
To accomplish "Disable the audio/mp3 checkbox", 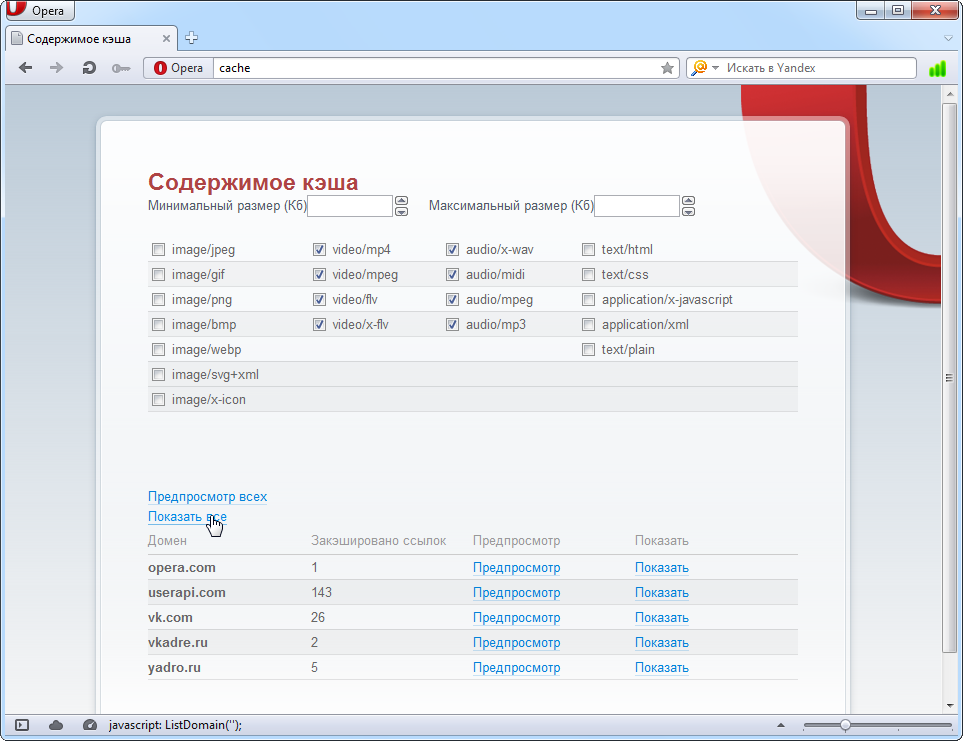I will pyautogui.click(x=453, y=324).
